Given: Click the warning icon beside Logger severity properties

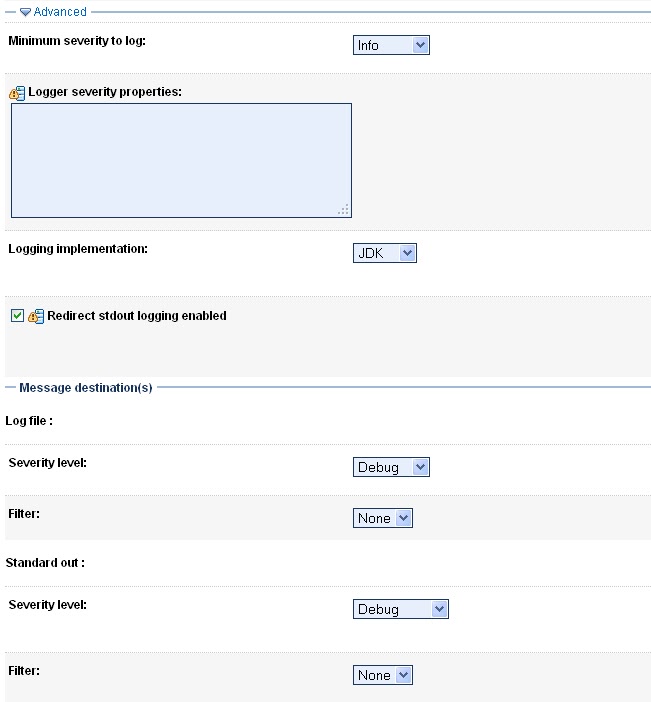Looking at the screenshot, I should tap(17, 93).
